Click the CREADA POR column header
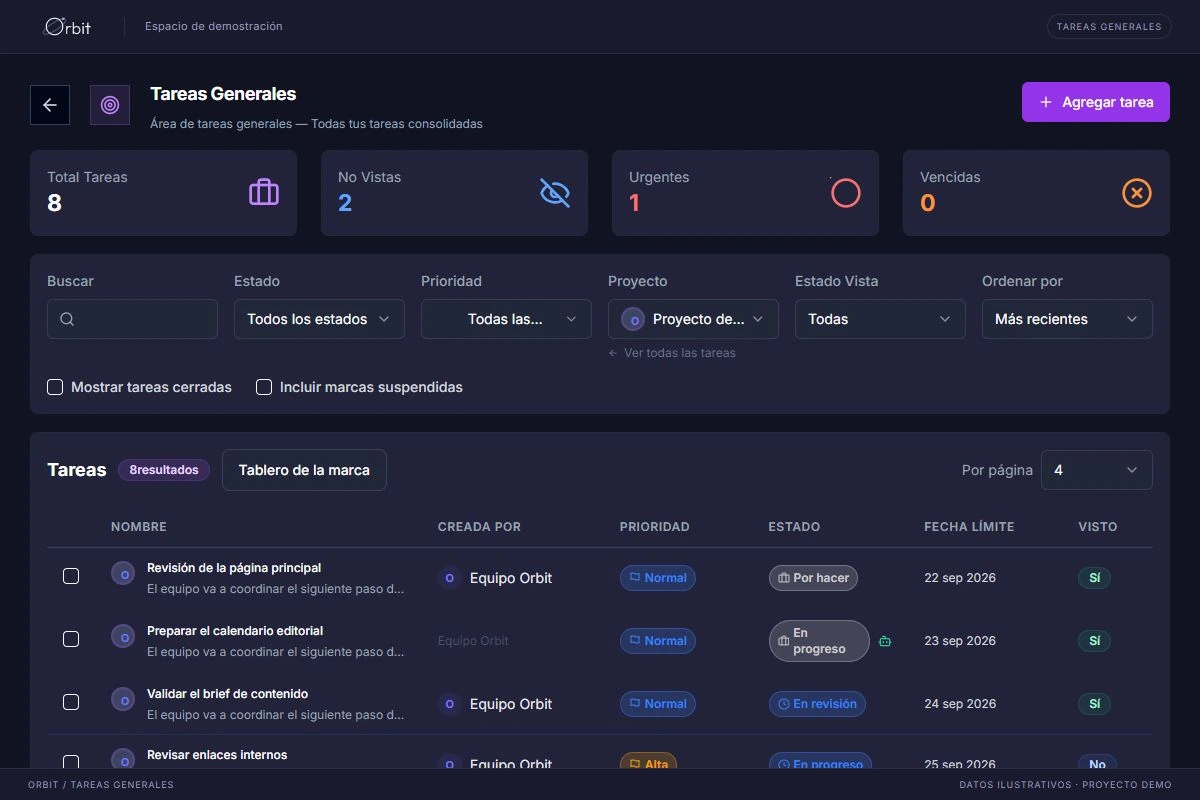 (x=479, y=527)
